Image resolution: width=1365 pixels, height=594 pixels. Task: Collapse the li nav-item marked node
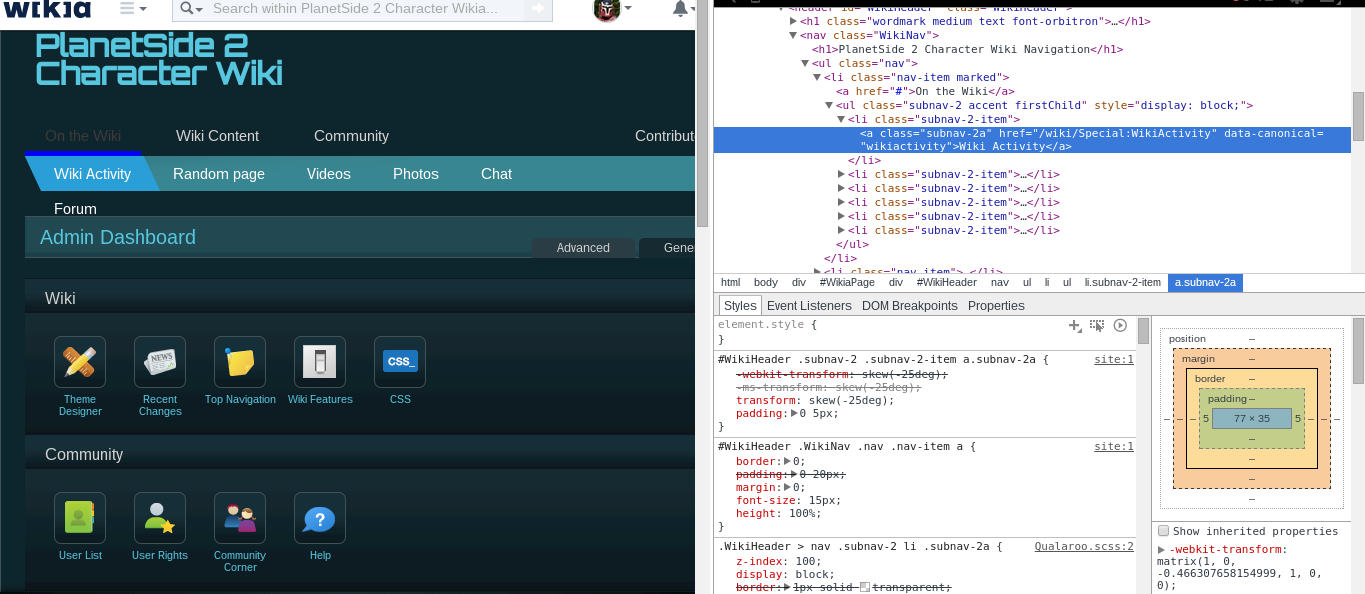click(817, 77)
